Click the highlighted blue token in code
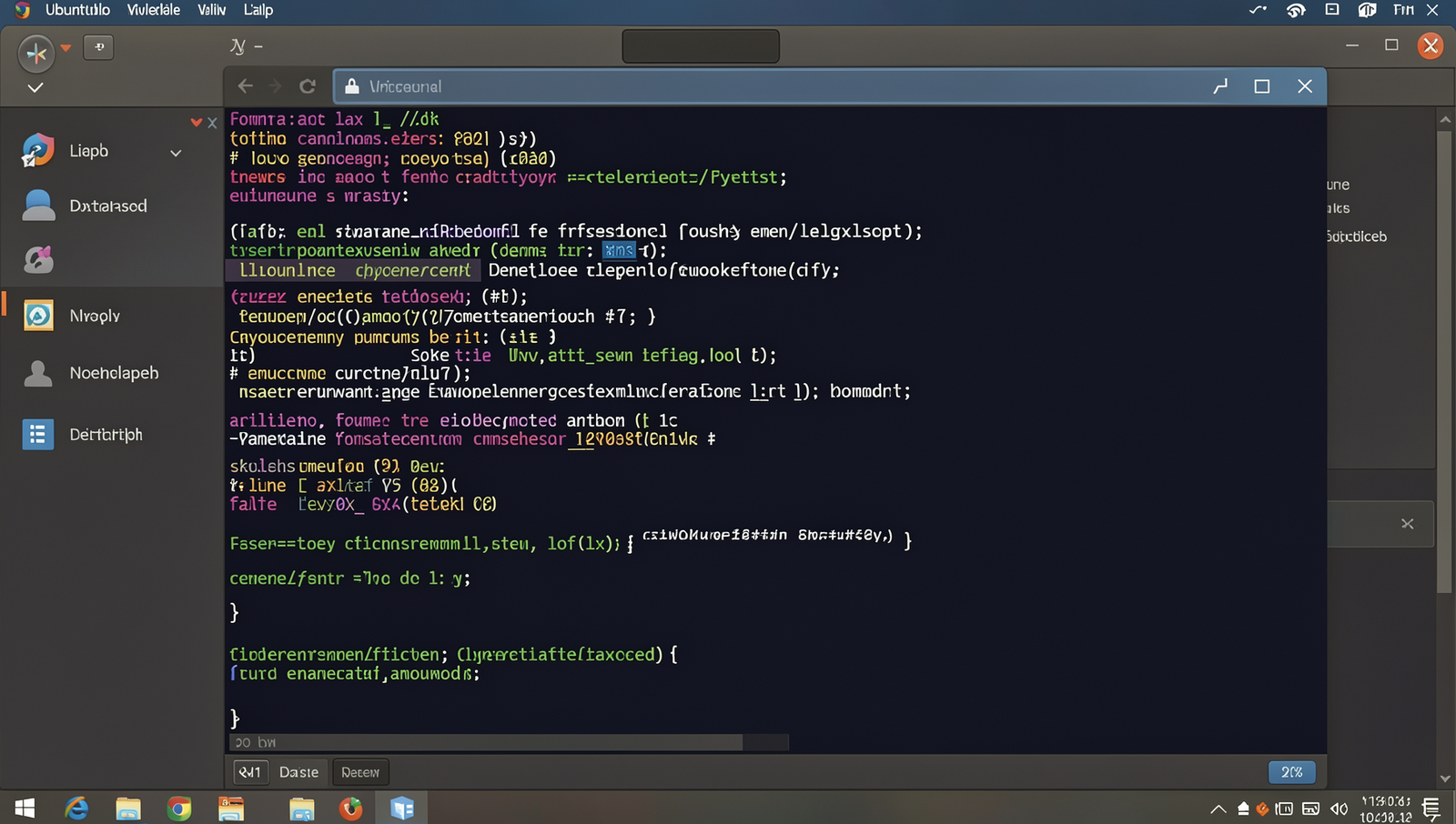Viewport: 1456px width, 824px height. (x=619, y=250)
